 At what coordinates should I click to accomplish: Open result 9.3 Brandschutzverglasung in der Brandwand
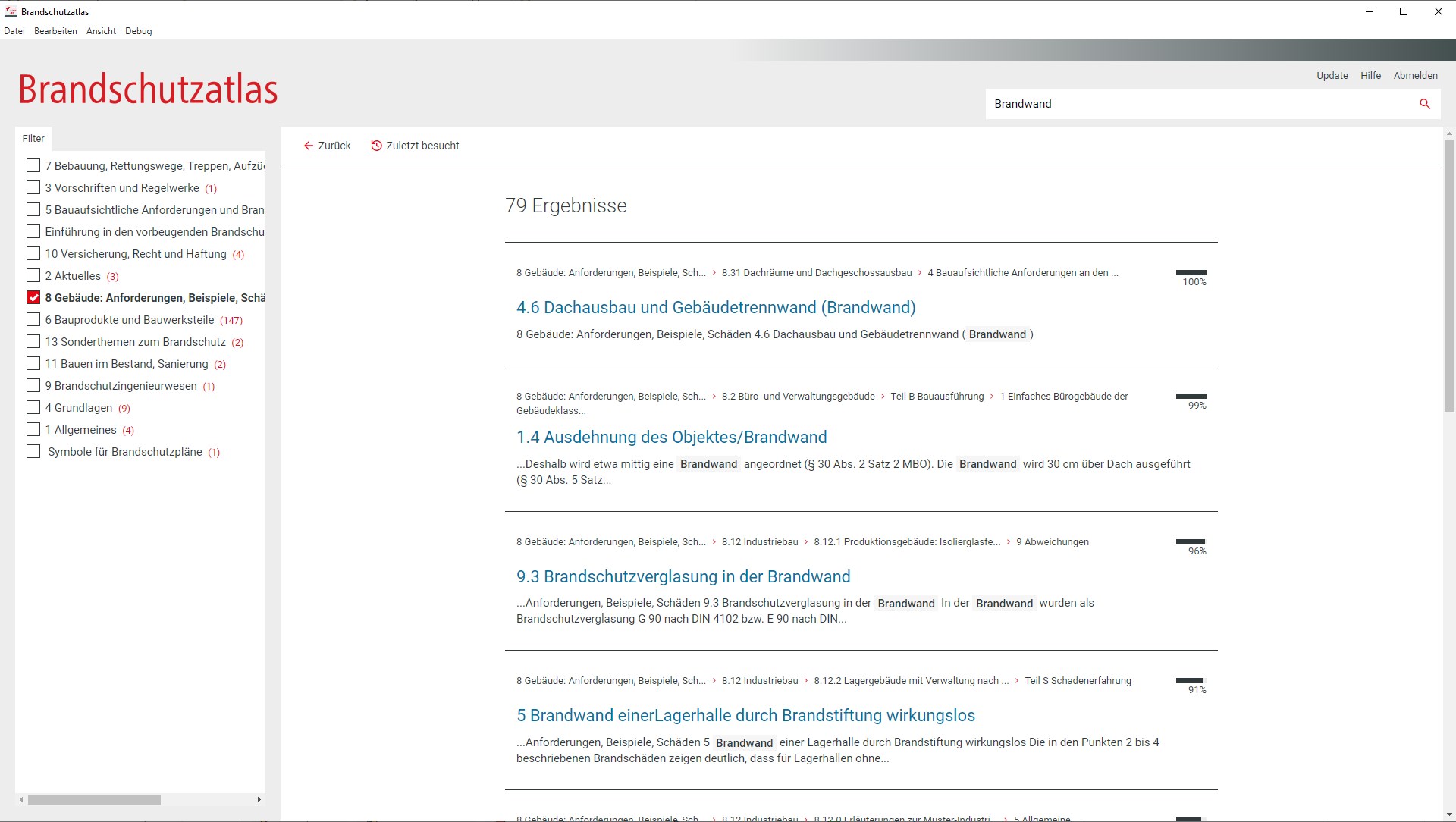tap(682, 576)
